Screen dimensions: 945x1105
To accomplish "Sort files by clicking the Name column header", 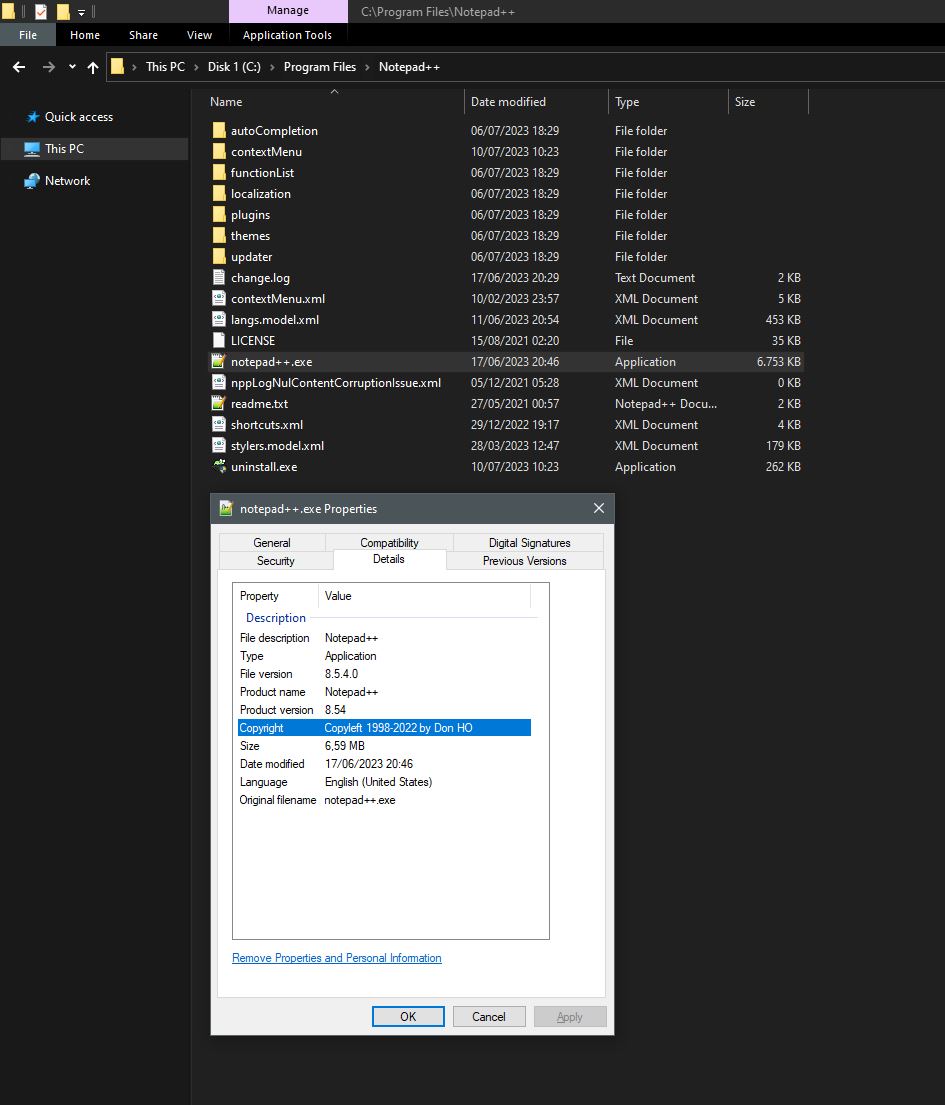I will (x=225, y=101).
